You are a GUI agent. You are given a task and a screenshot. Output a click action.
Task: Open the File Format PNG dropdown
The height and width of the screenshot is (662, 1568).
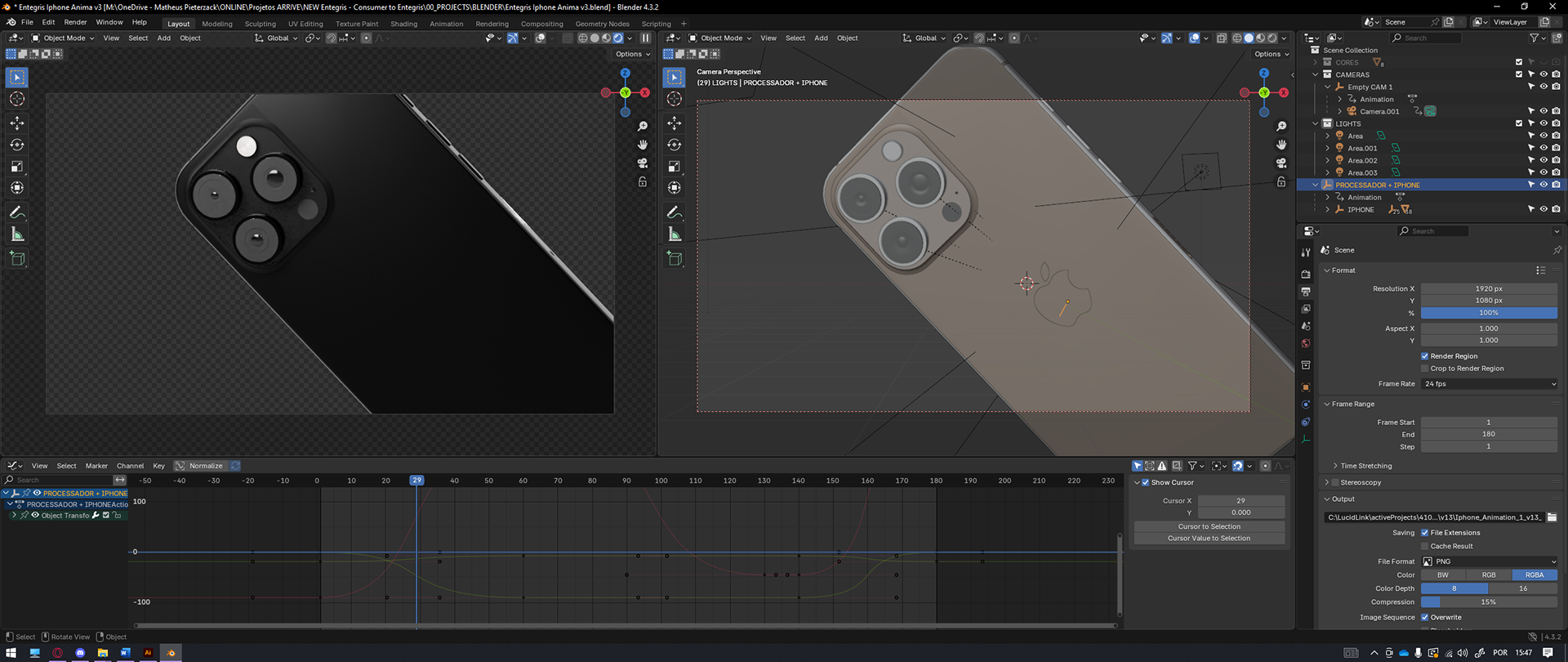(x=1490, y=561)
